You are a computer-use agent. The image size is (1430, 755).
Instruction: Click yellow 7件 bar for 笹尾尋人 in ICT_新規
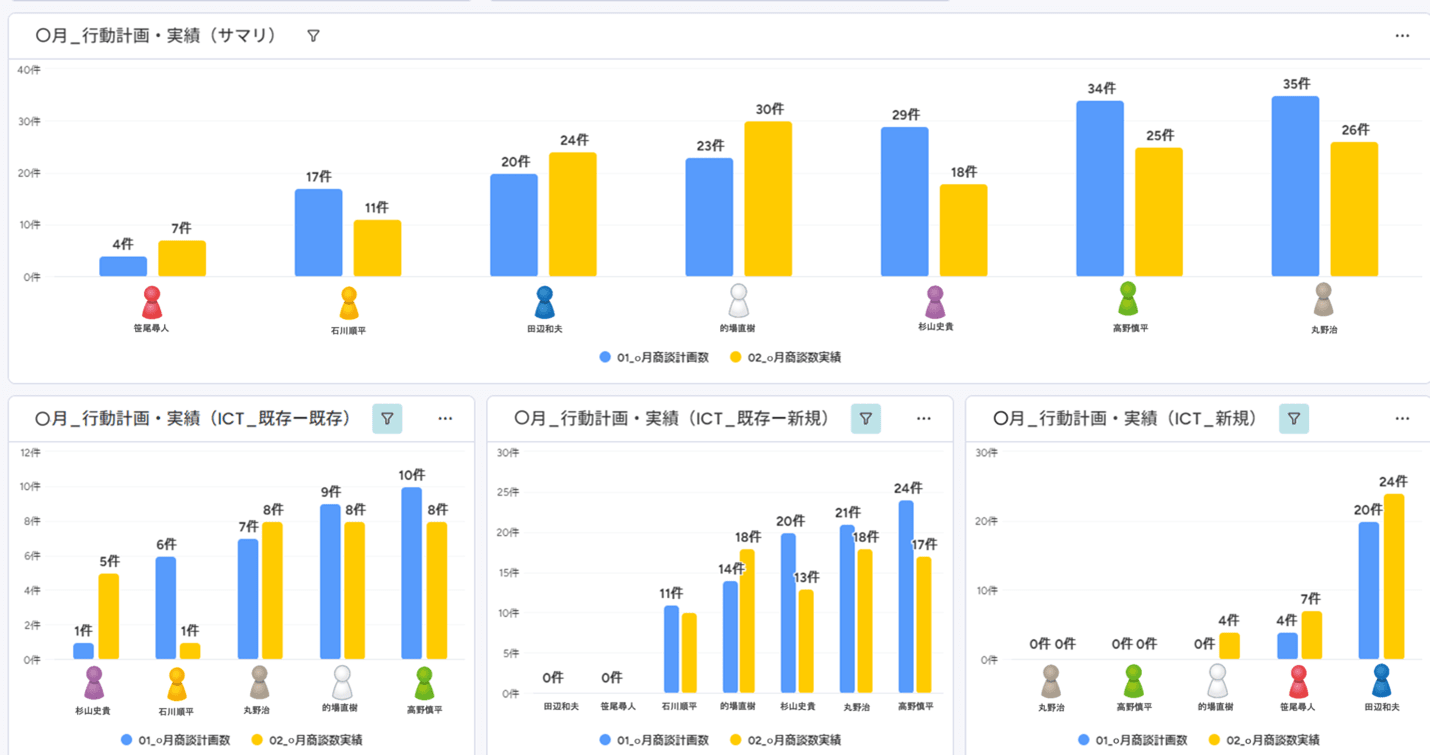(1311, 635)
